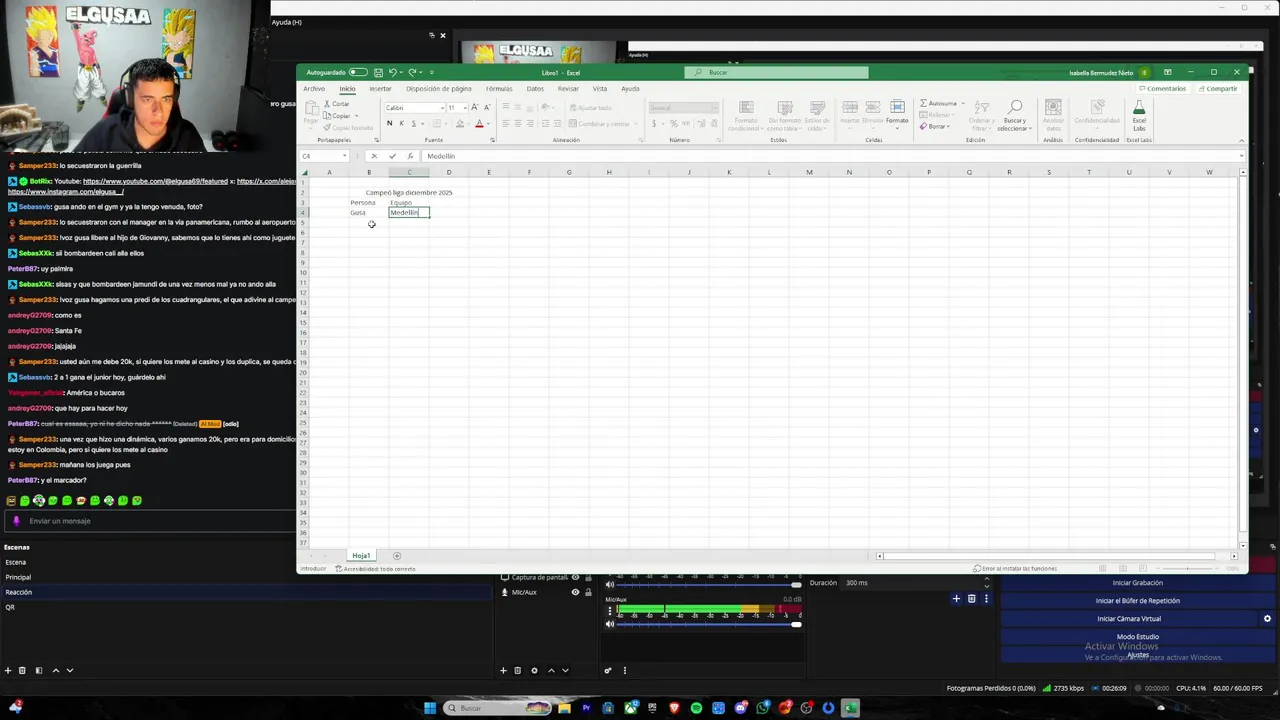Viewport: 1280px width, 720px height.
Task: Click the Ayuda ribbon tab
Action: click(630, 89)
